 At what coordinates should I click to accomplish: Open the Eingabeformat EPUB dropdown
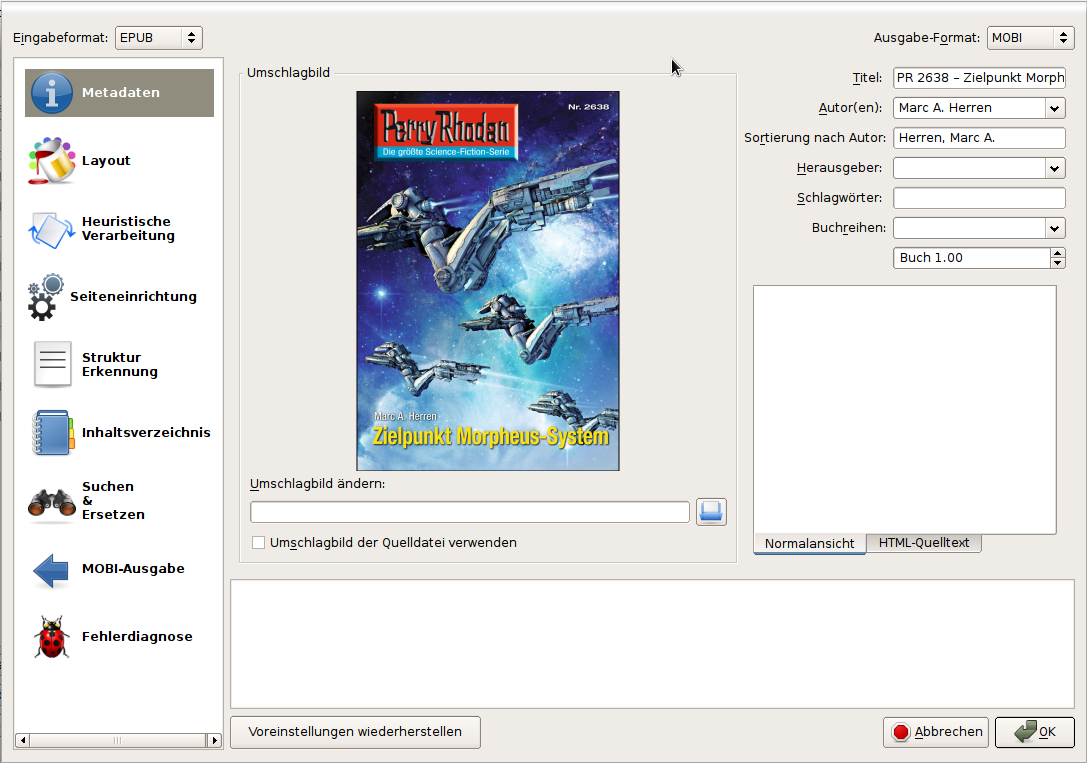point(159,37)
